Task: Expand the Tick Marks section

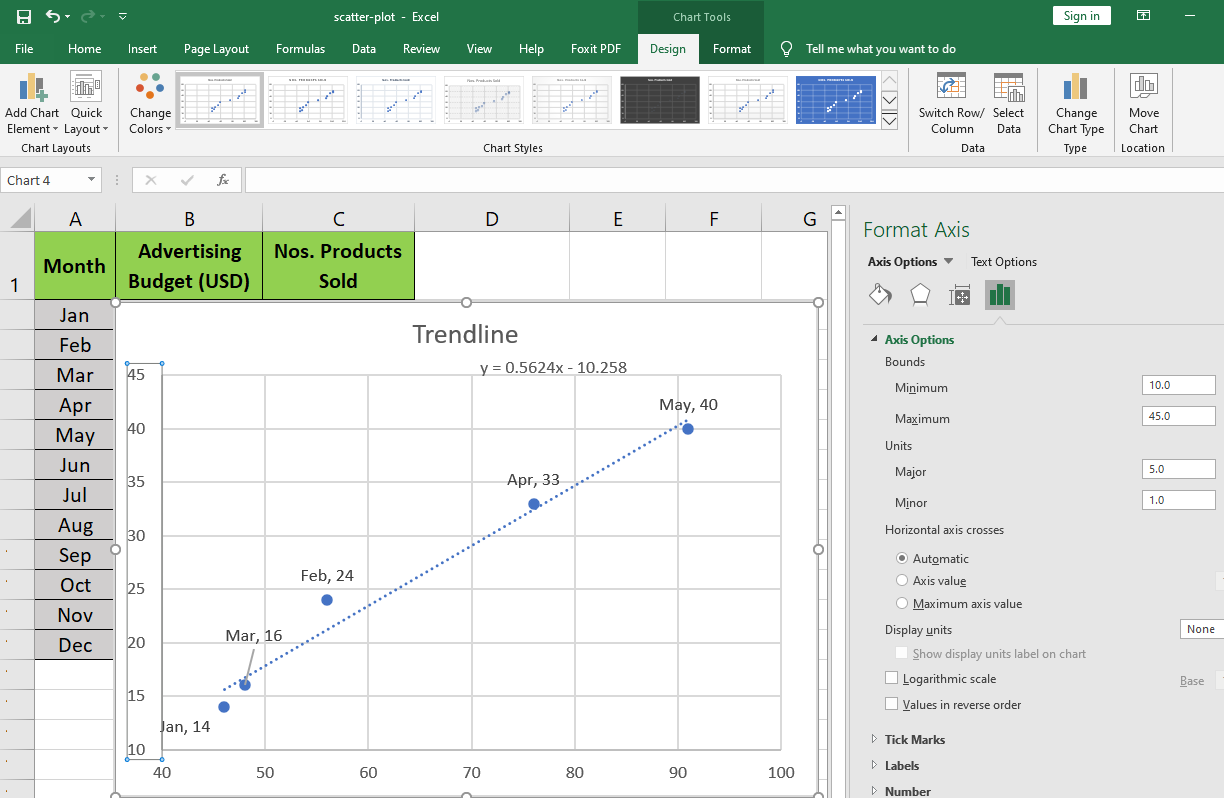Action: point(914,740)
